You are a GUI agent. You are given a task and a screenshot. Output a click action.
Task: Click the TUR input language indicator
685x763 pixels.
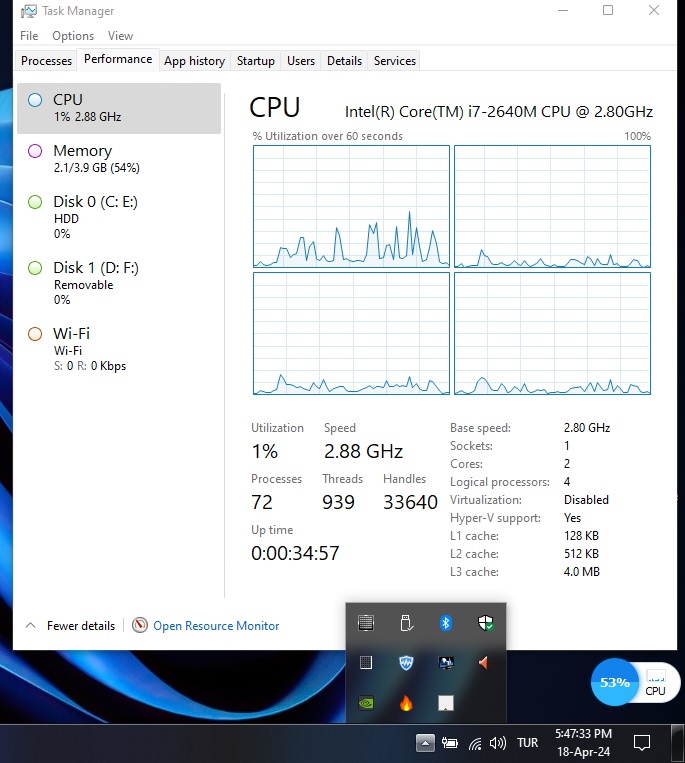527,743
